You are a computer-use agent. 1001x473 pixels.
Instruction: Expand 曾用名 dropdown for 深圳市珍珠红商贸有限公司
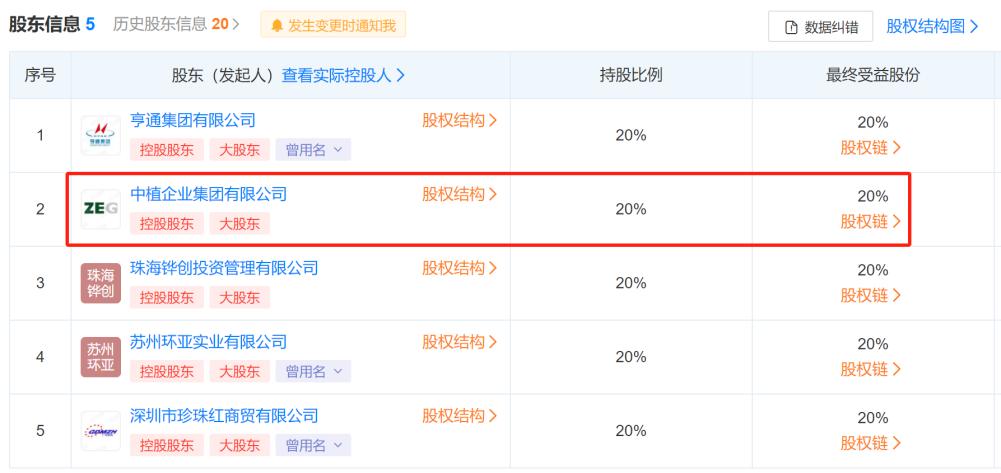click(x=313, y=445)
